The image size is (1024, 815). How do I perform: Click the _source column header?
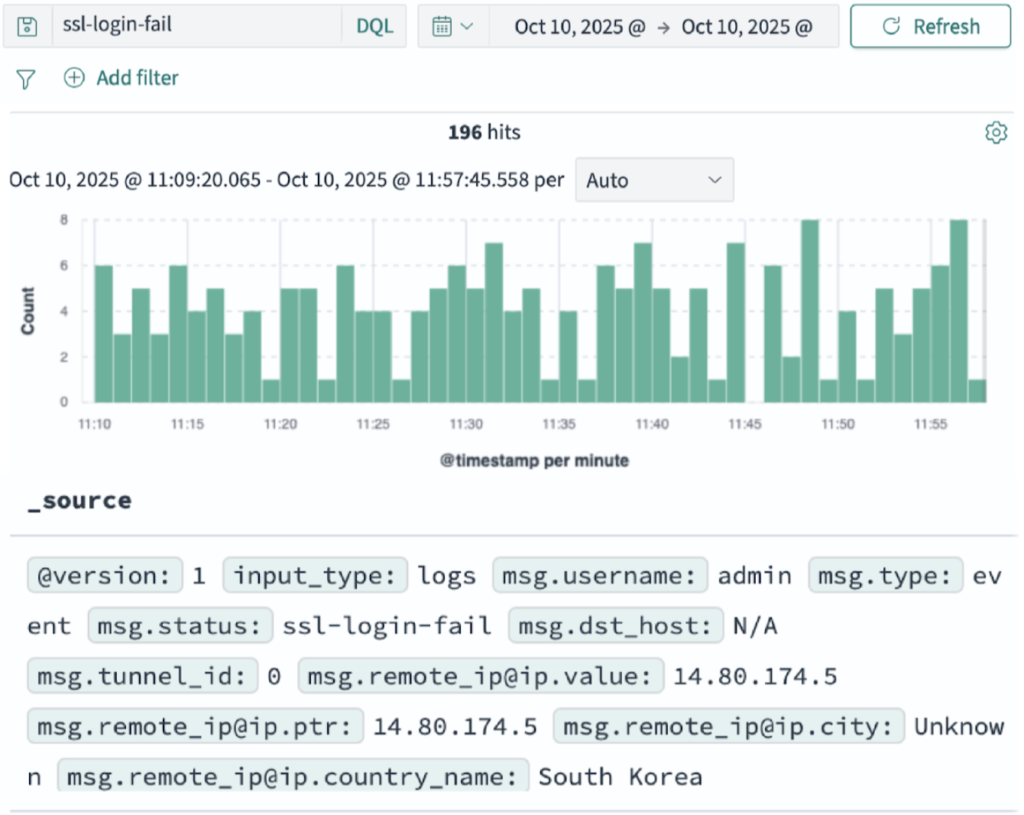tap(81, 500)
